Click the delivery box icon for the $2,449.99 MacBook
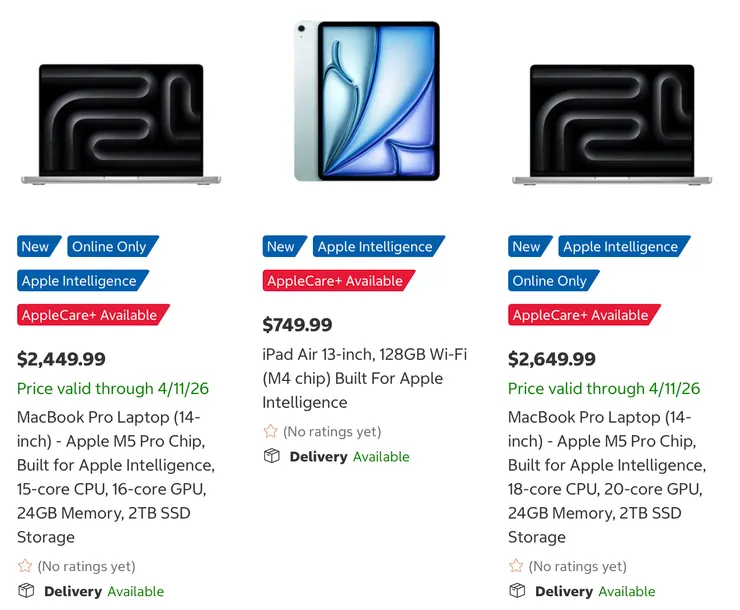 point(26,592)
